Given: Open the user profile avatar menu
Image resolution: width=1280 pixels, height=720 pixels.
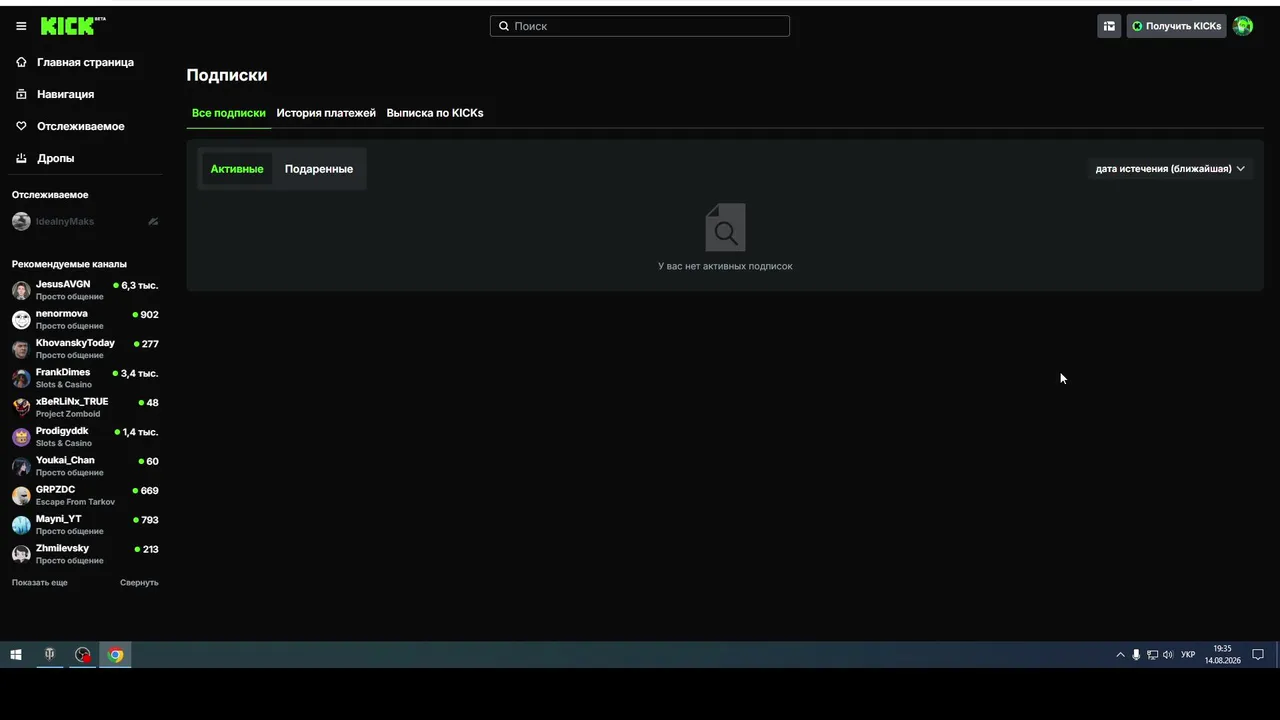Looking at the screenshot, I should click(x=1243, y=26).
